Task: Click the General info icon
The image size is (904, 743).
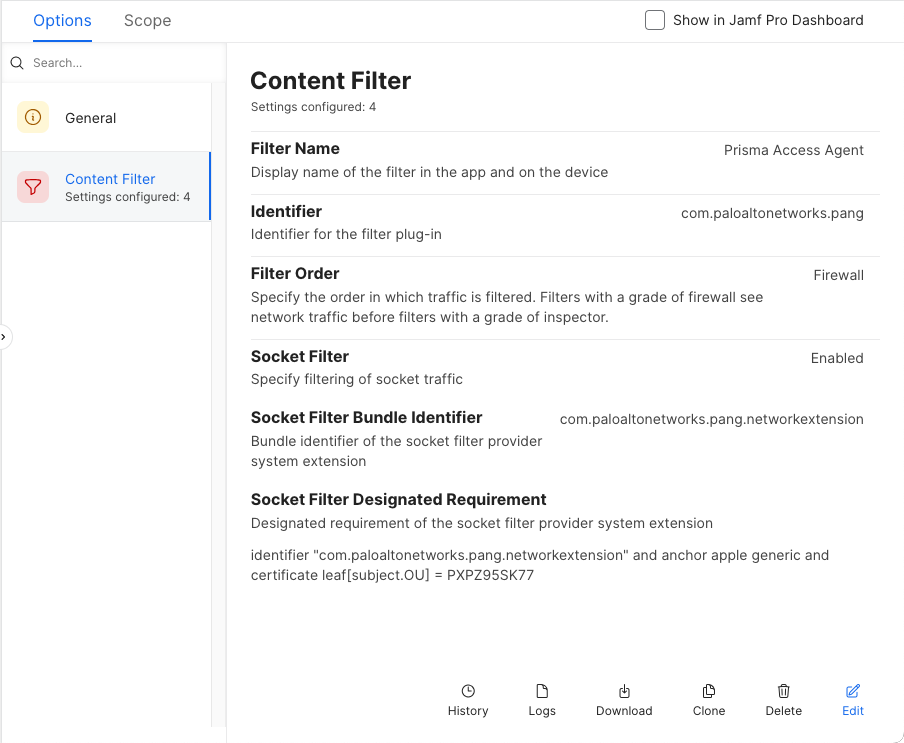Action: (x=33, y=117)
